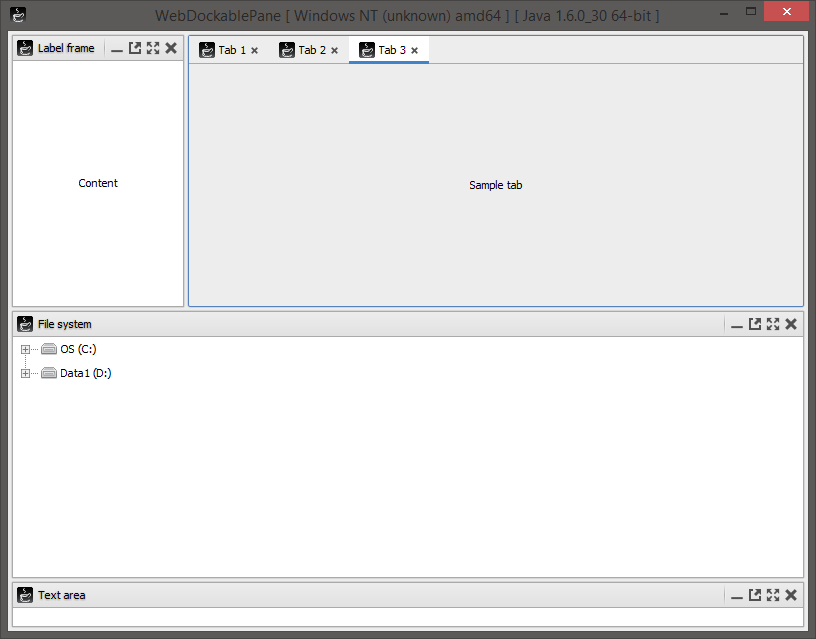Select the Data1 (D:) tree item
This screenshot has width=816, height=639.
86,373
